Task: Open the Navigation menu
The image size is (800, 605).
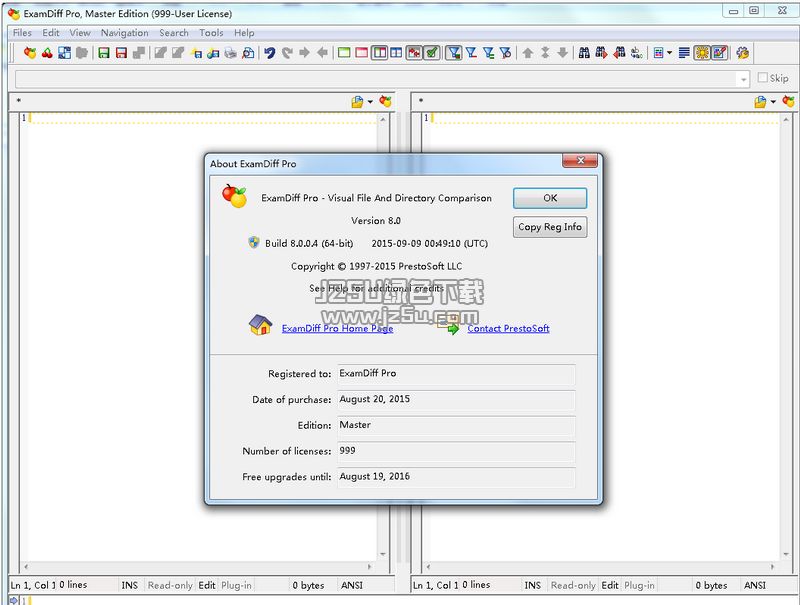Action: pos(124,33)
